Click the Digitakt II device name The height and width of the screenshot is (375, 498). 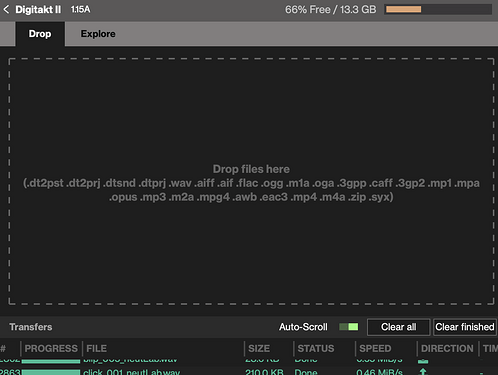coord(38,9)
